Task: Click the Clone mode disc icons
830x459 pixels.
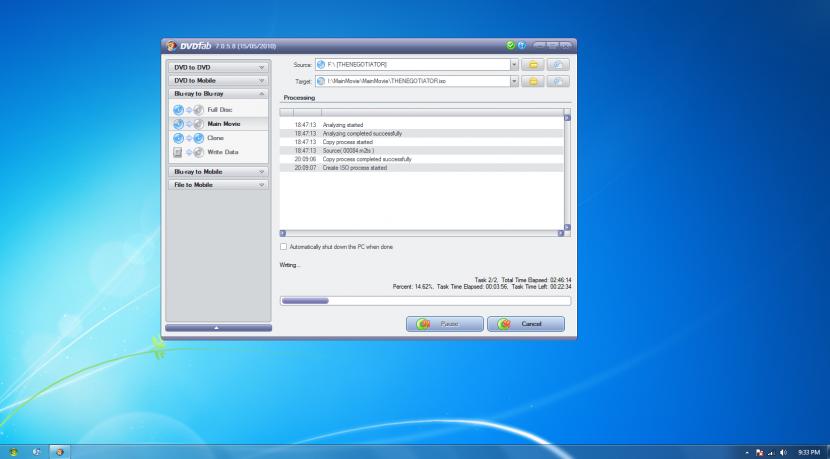Action: click(188, 138)
